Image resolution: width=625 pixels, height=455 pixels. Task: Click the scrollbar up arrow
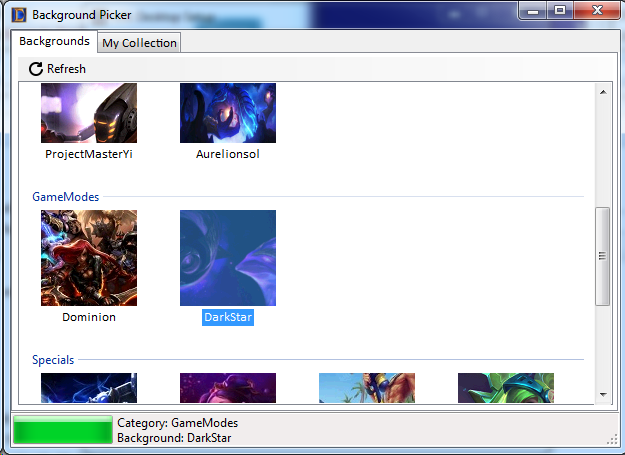[603, 92]
